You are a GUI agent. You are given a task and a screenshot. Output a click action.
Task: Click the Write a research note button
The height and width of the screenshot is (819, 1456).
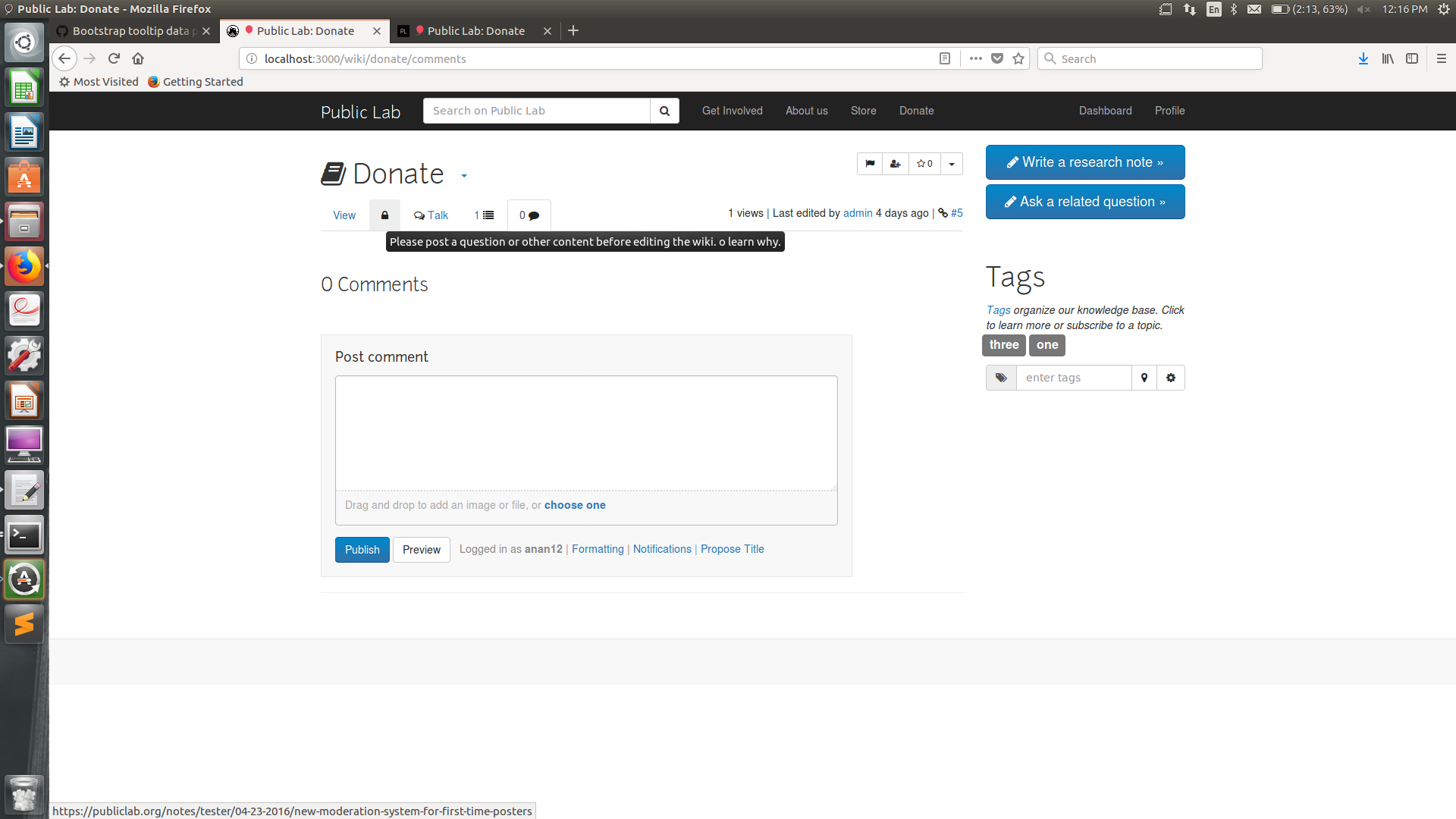click(1084, 162)
